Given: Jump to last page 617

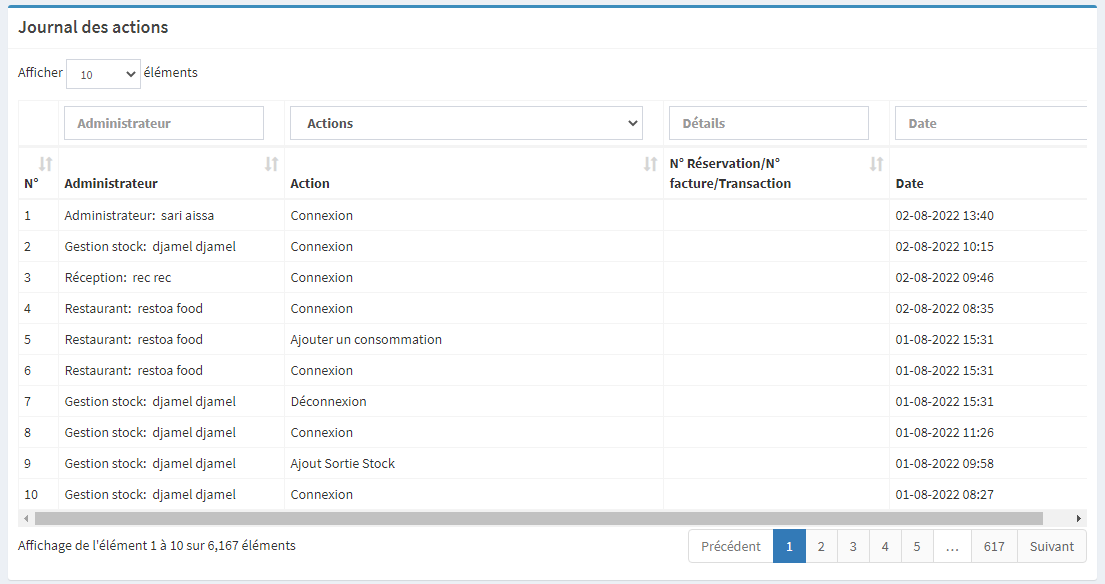Looking at the screenshot, I should pos(994,546).
